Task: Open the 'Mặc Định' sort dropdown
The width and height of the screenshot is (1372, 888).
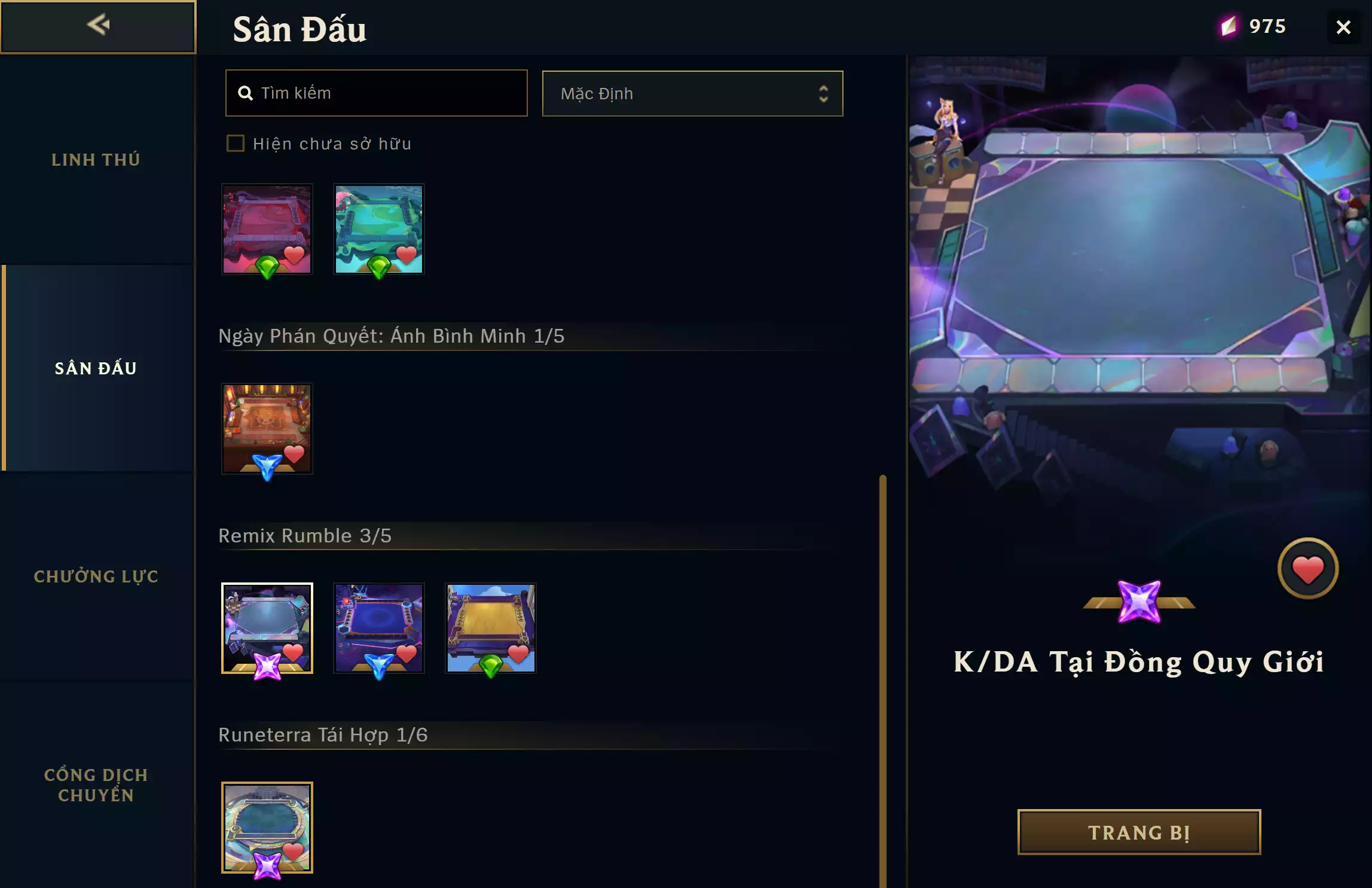Action: click(x=692, y=94)
